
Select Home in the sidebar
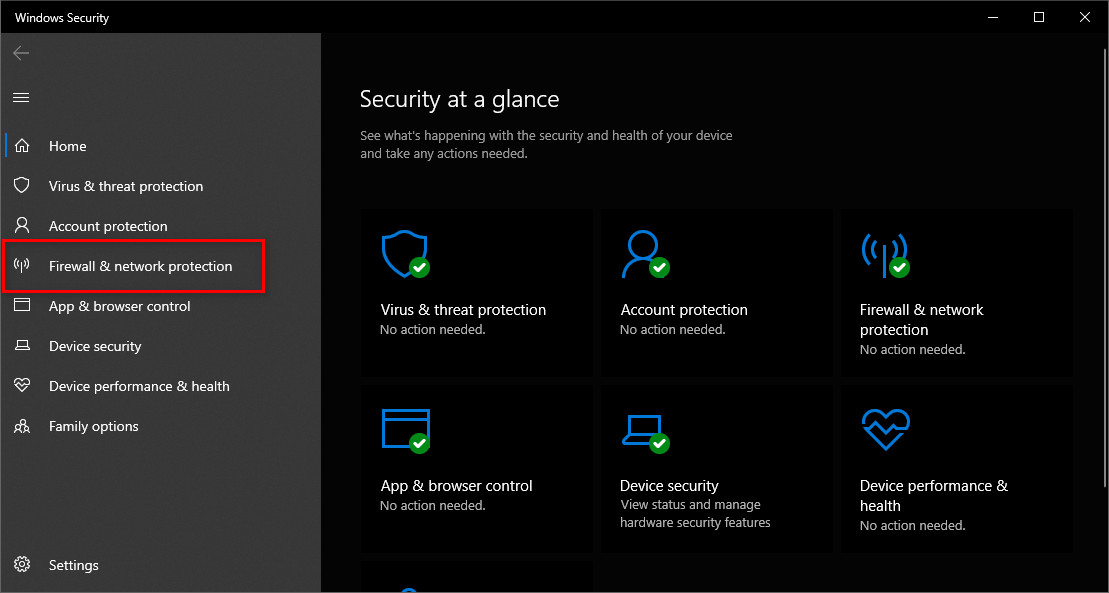point(67,146)
